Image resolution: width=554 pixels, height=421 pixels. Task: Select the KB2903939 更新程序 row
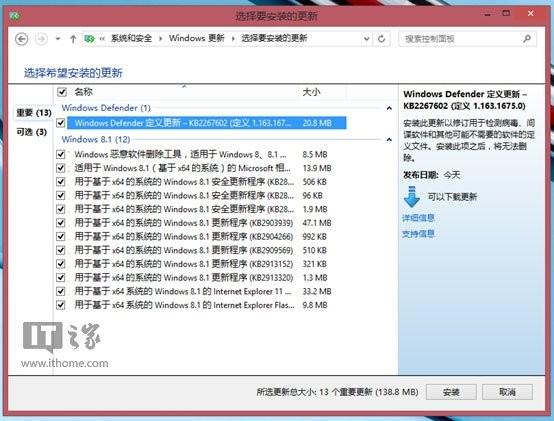[x=207, y=223]
